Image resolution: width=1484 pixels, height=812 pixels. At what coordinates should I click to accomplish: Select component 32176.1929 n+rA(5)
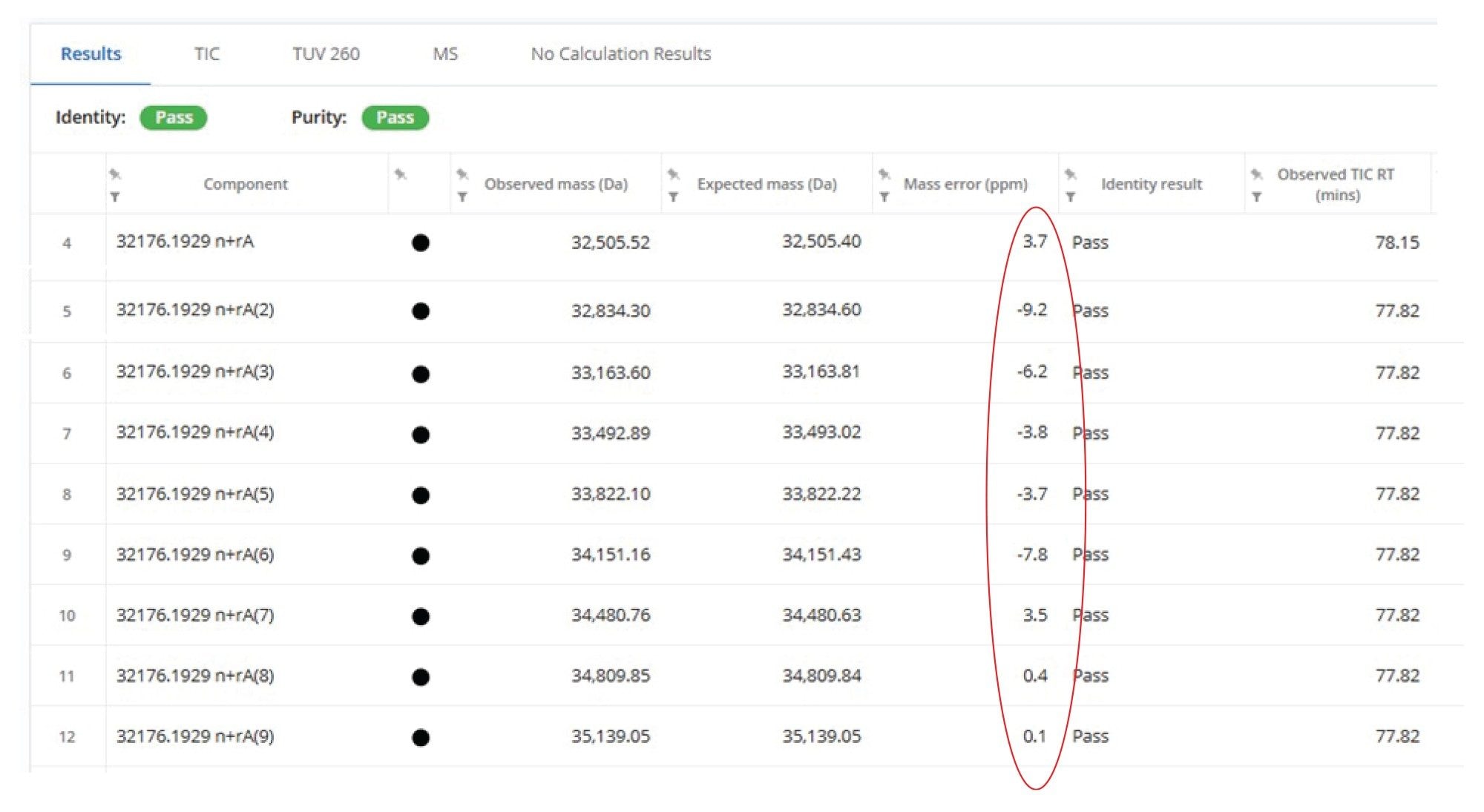[195, 494]
